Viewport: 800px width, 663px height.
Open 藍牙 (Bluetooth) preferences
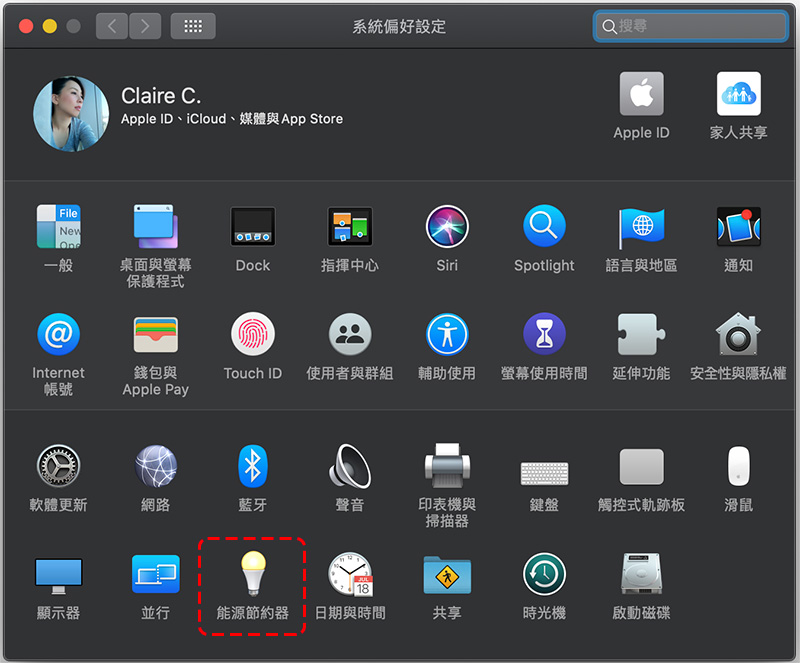[x=253, y=466]
